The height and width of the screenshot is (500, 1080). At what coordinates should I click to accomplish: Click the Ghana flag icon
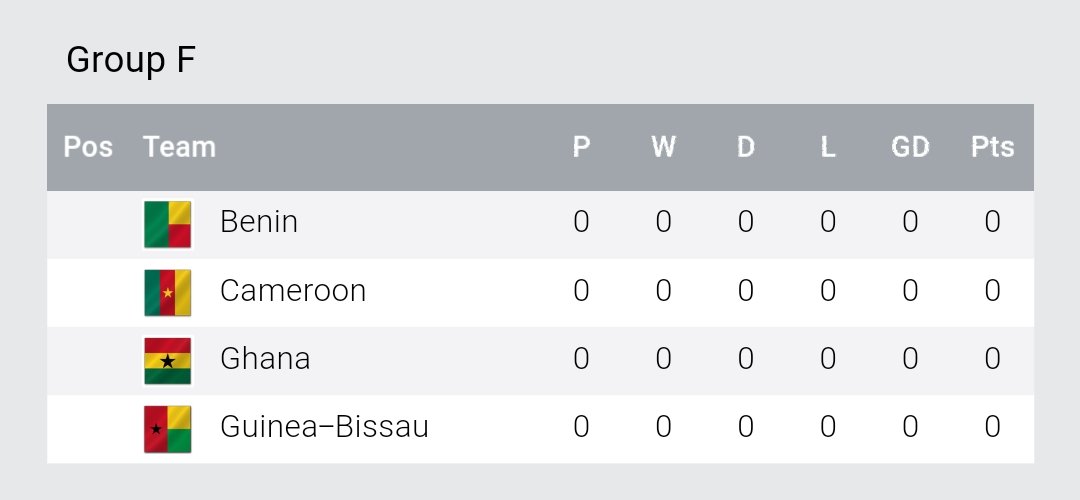click(x=167, y=360)
